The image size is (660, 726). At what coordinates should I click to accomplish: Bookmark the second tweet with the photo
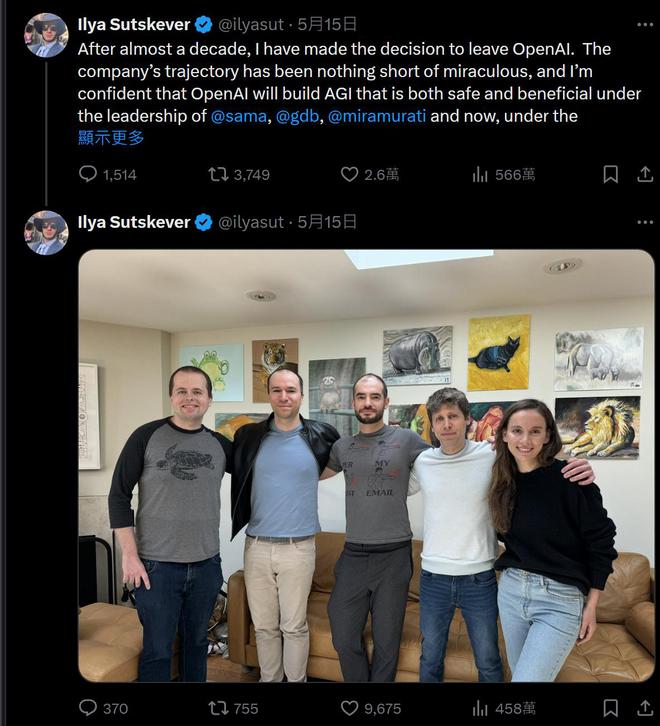click(610, 708)
